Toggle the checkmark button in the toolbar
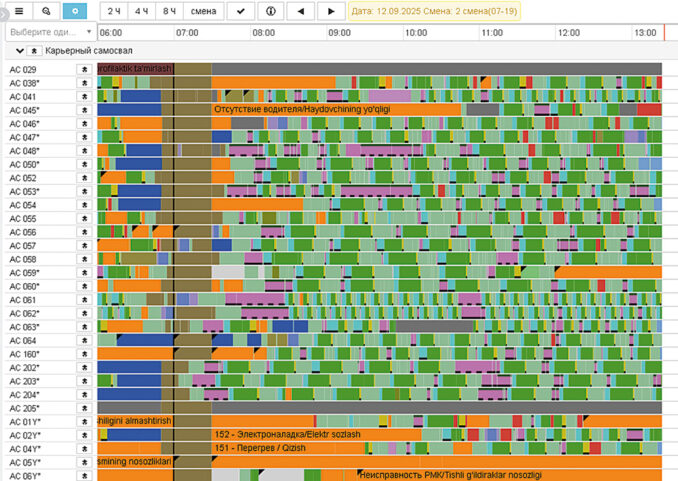This screenshot has height=481, width=678. click(x=240, y=11)
